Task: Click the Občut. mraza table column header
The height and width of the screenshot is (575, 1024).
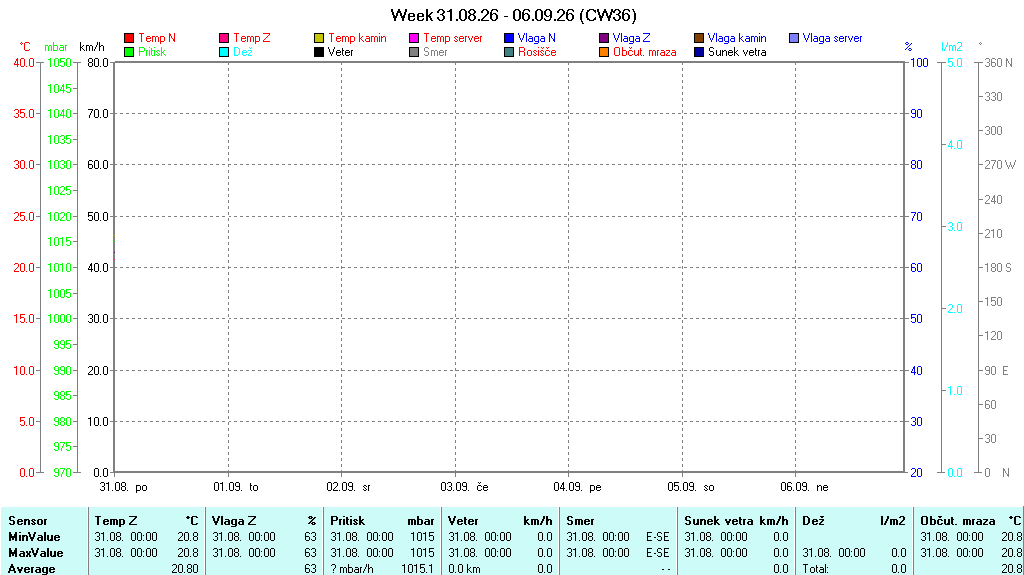Action: coord(957,521)
